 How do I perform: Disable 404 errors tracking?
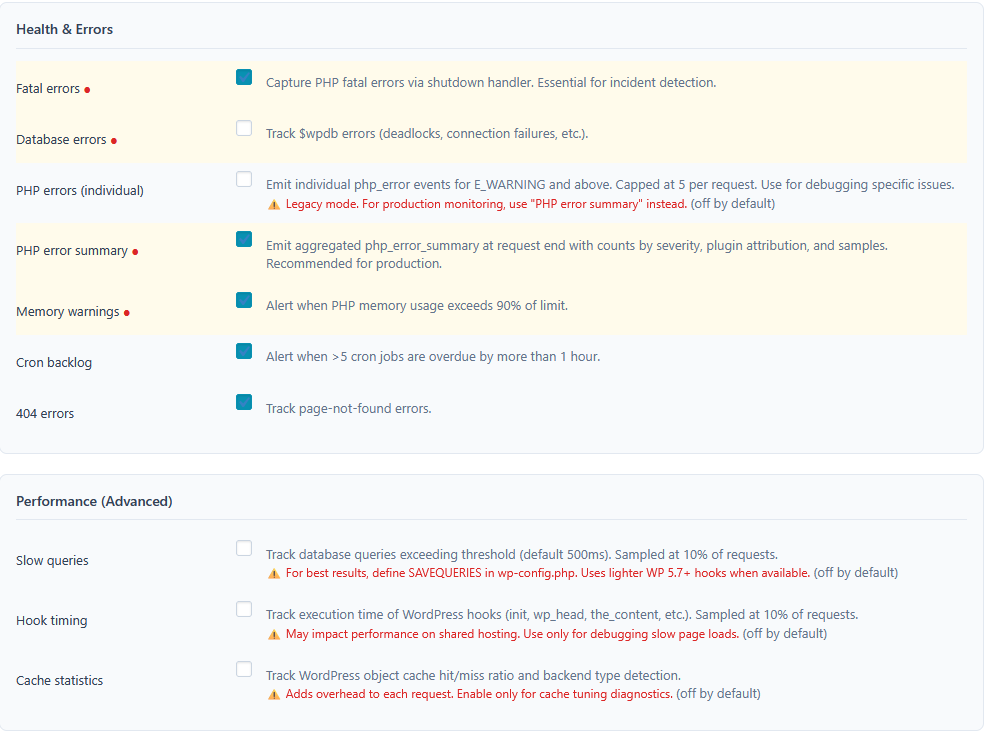pyautogui.click(x=244, y=402)
